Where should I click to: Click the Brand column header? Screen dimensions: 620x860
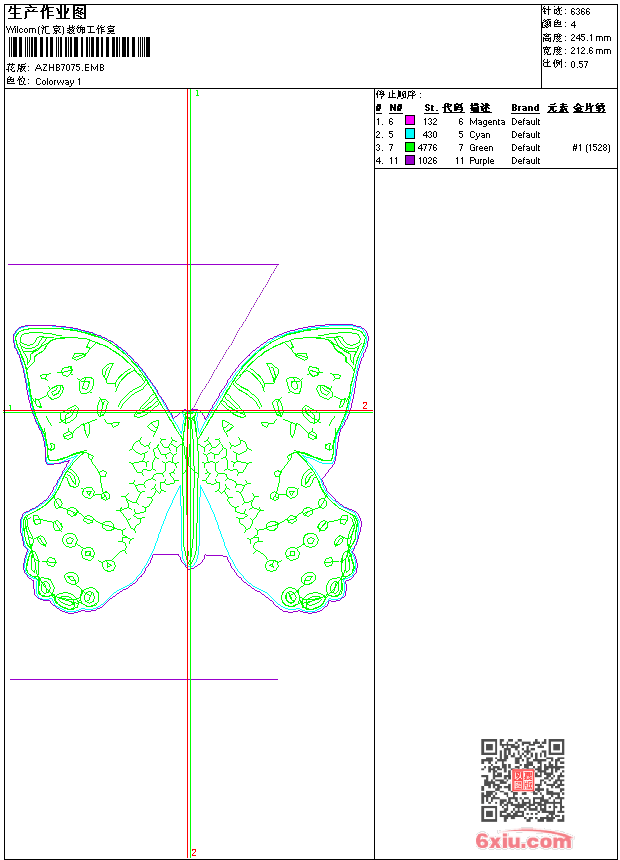(x=525, y=108)
